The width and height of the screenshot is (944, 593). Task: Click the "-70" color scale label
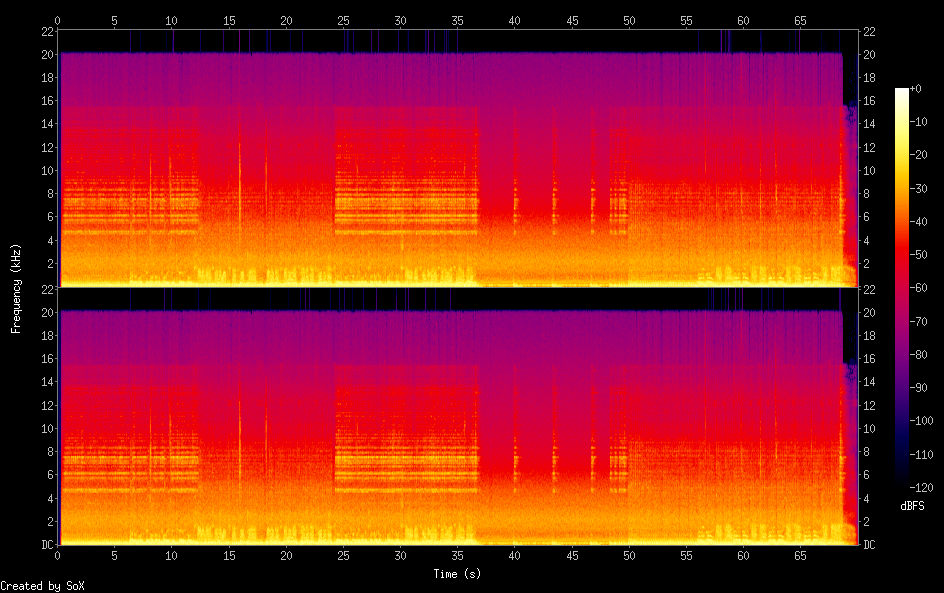coord(919,321)
